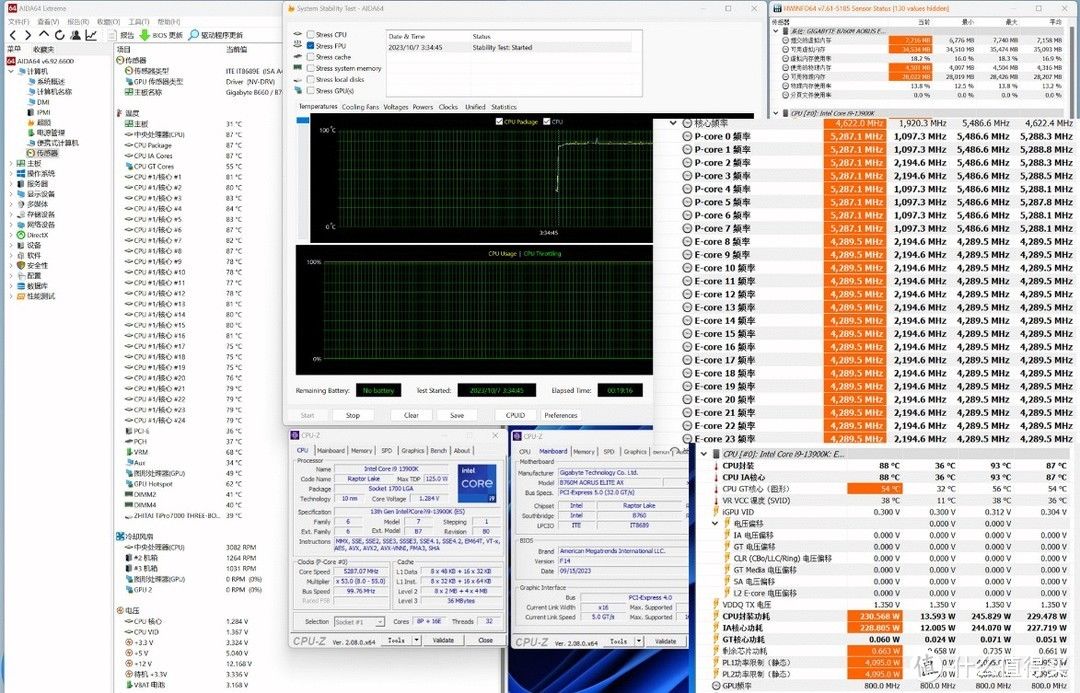
Task: Toggle the CPU graph legend checkbox
Action: [547, 121]
